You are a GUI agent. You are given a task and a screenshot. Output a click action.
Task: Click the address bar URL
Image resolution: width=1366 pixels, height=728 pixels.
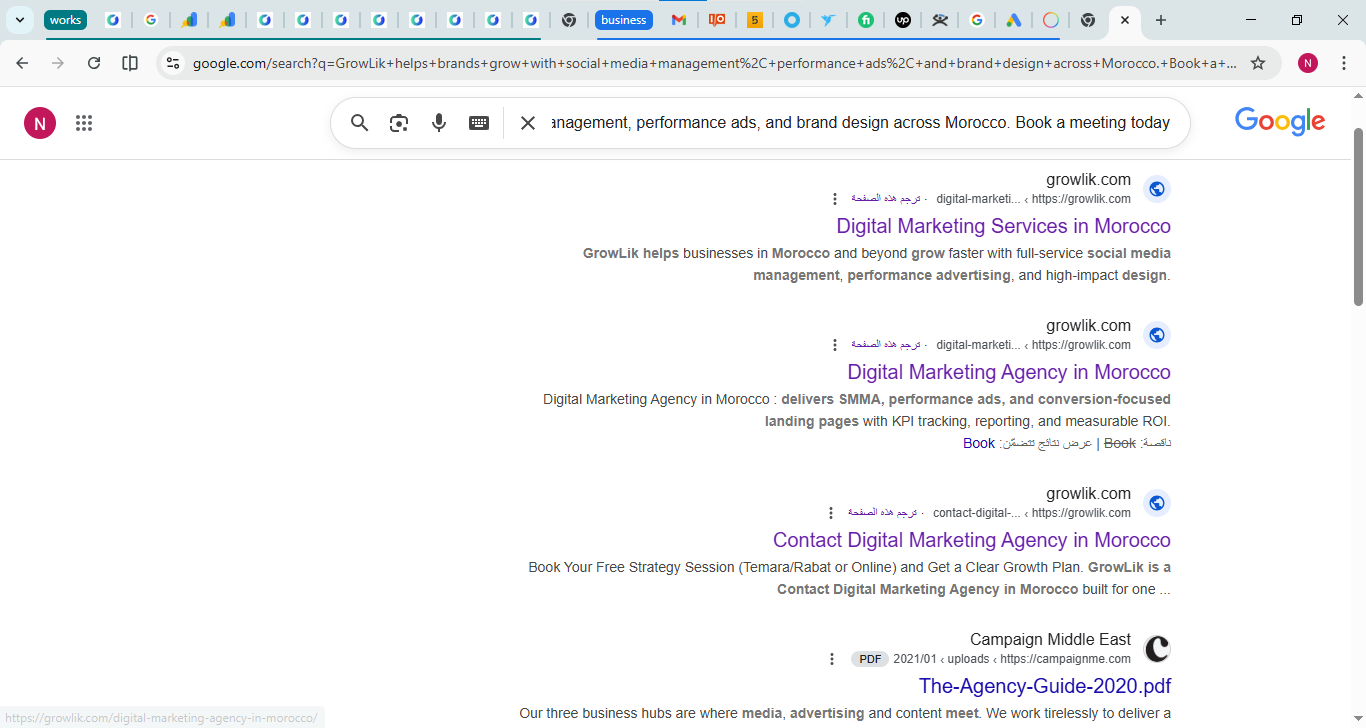coord(714,63)
